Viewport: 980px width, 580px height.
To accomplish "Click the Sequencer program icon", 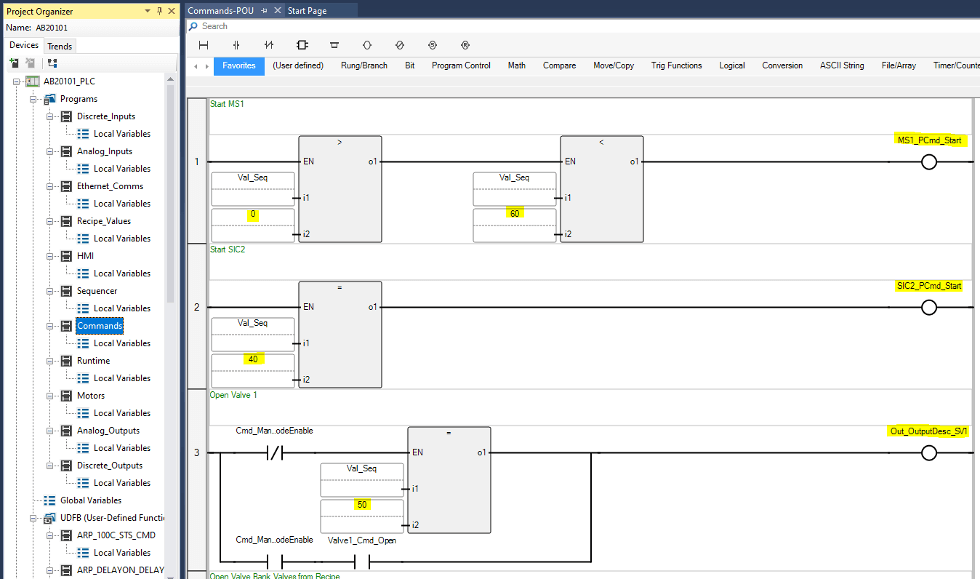I will point(66,291).
